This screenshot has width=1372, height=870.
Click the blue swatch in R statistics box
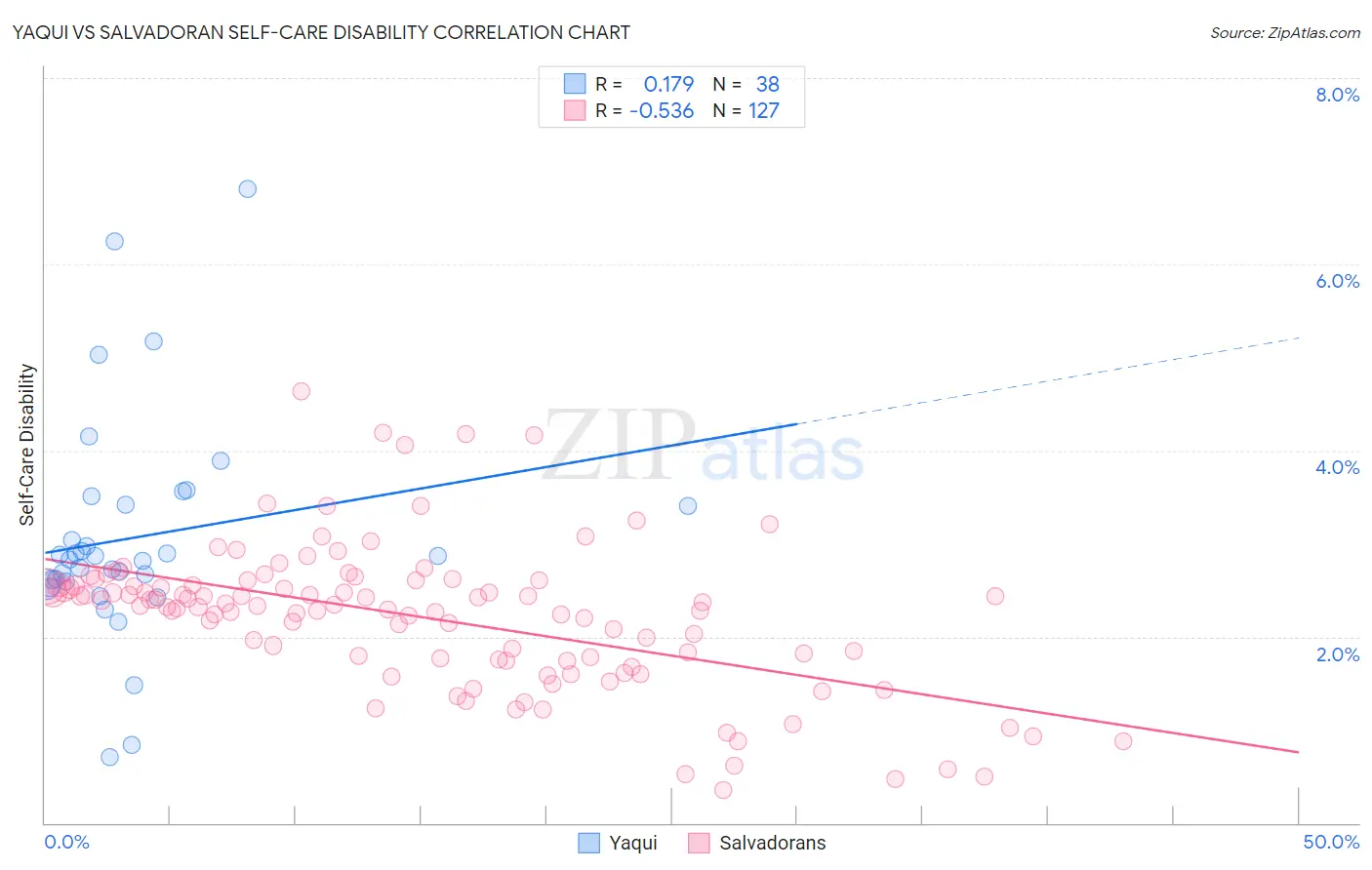click(575, 84)
